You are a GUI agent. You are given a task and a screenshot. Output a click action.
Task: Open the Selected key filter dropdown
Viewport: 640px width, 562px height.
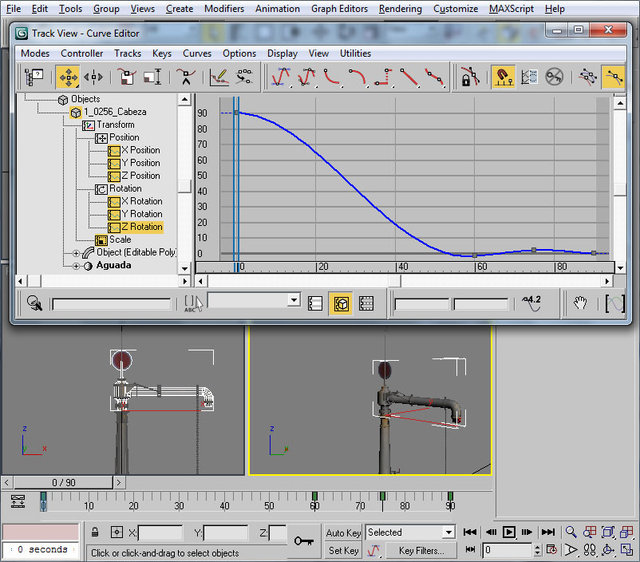click(x=447, y=533)
